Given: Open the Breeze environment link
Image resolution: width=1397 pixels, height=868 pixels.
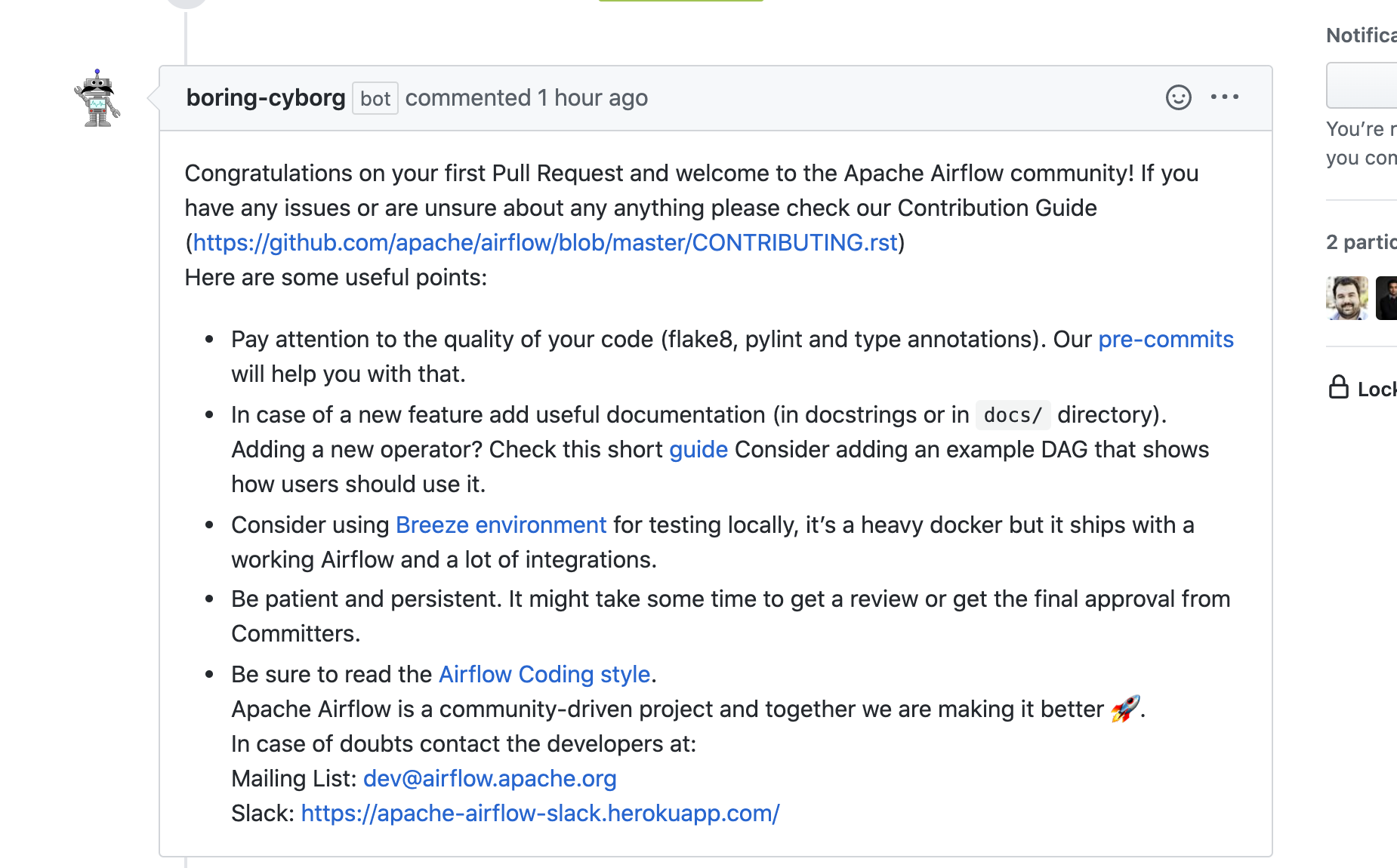Looking at the screenshot, I should click(501, 525).
